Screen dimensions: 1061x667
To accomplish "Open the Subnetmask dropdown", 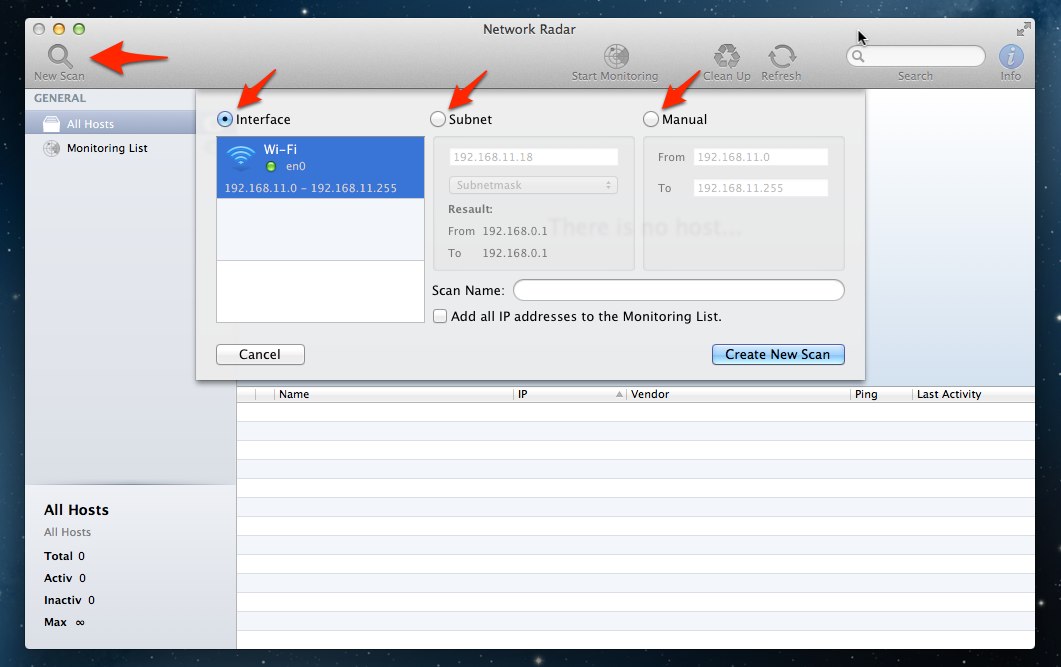I will (x=533, y=185).
